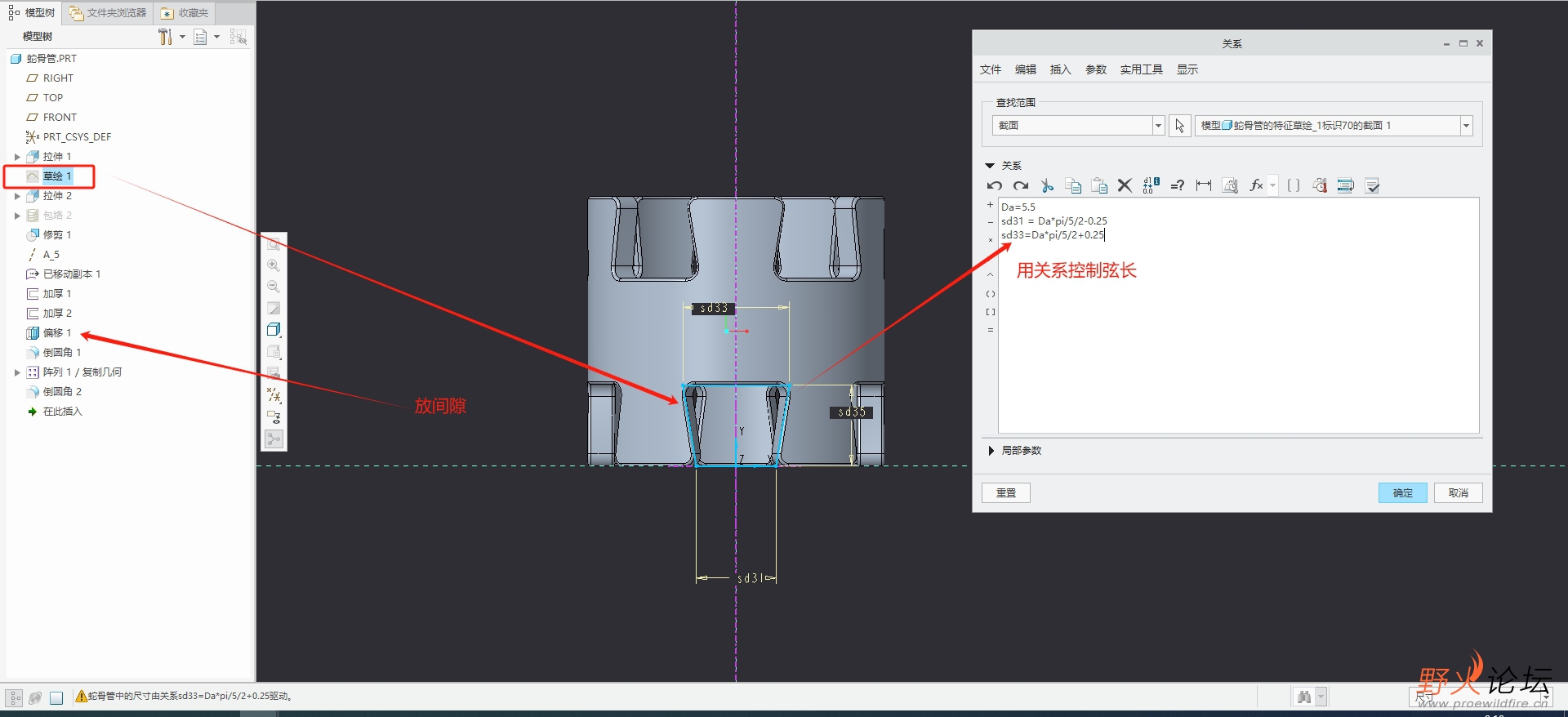Viewport: 1568px width, 717px height.
Task: Click the select object arrow button
Action: (x=1179, y=125)
